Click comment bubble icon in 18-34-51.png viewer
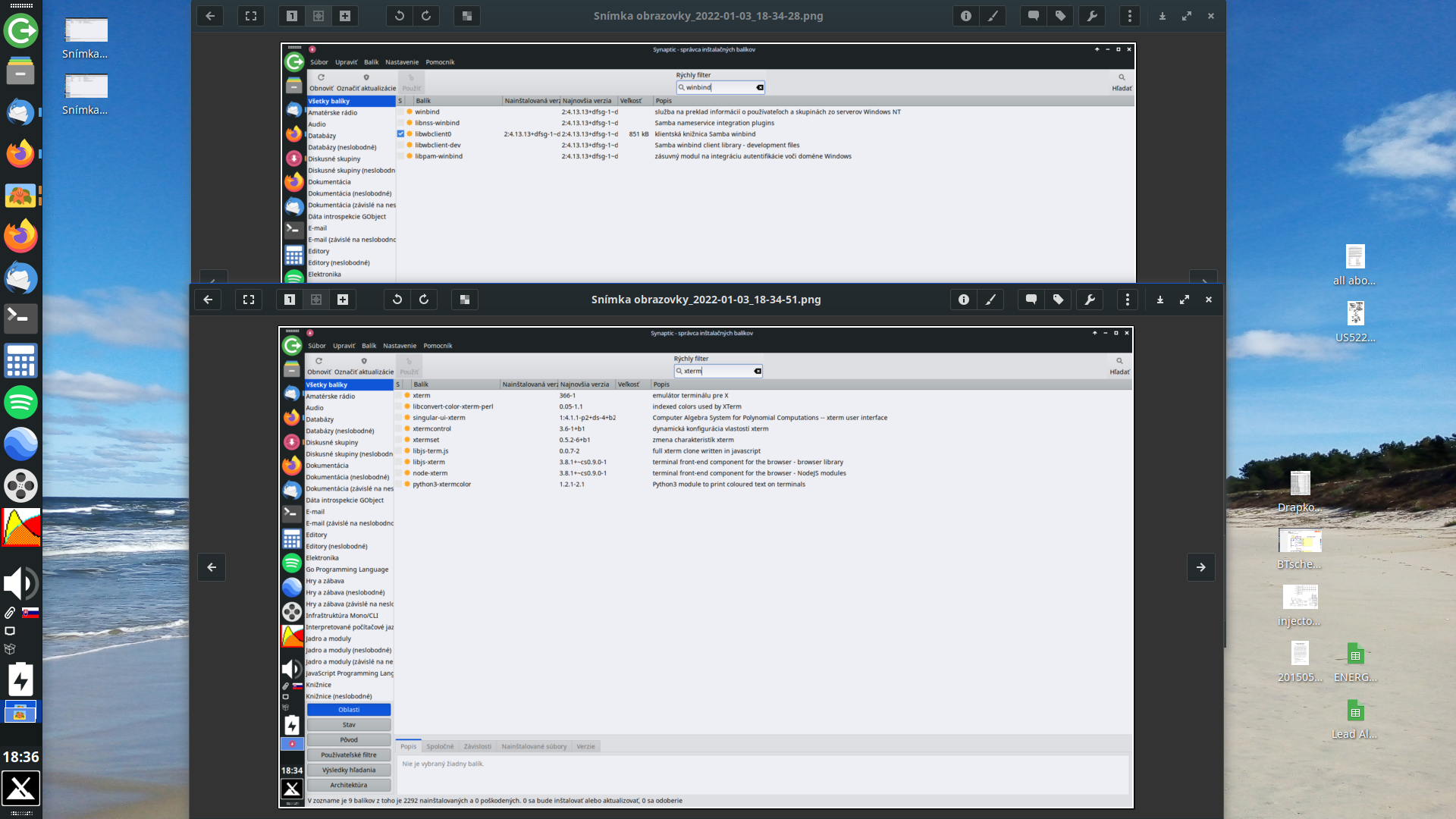This screenshot has height=819, width=1456. coord(1031,300)
